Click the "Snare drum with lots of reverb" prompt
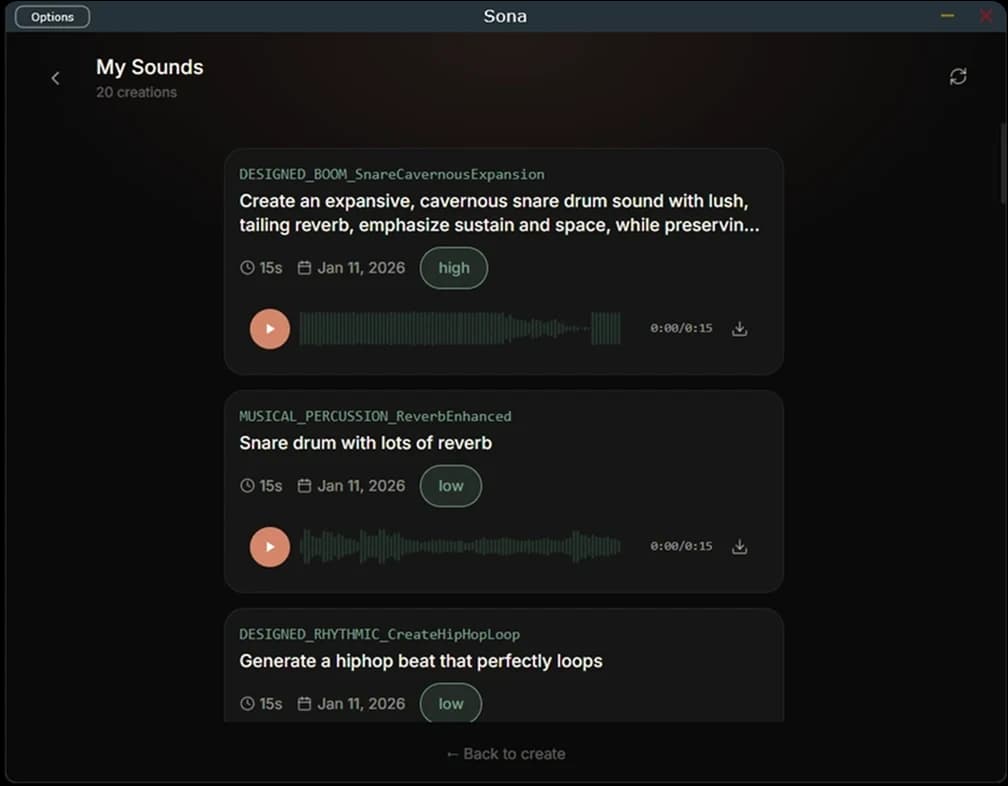This screenshot has width=1008, height=786. pyautogui.click(x=366, y=443)
